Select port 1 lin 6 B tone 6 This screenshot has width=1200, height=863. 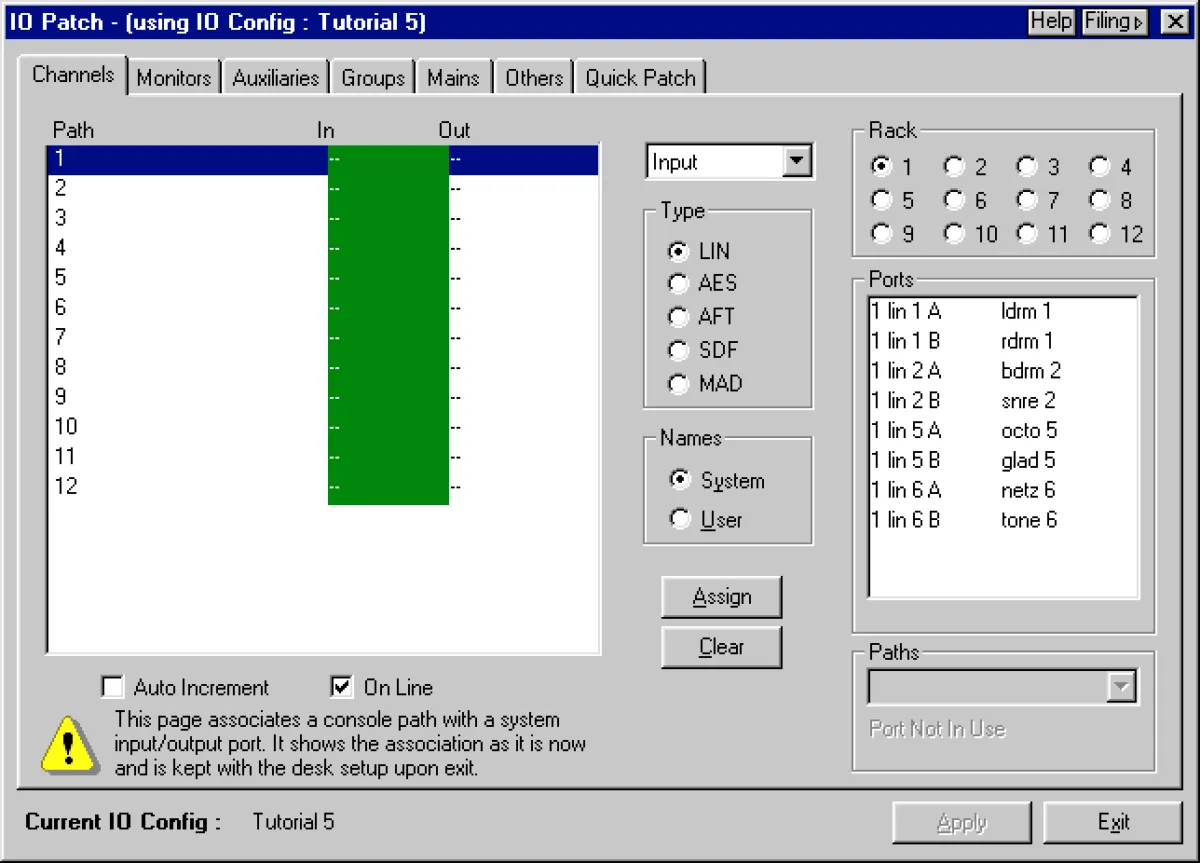[x=1002, y=520]
